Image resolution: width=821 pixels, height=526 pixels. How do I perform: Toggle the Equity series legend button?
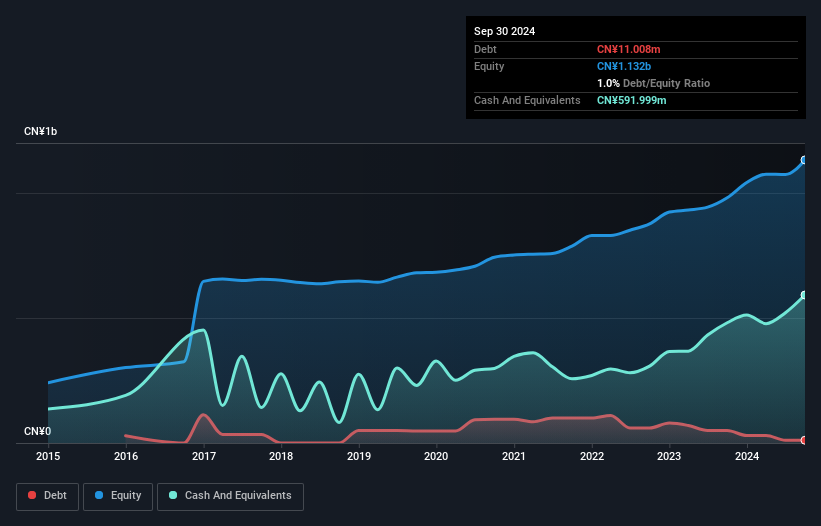tap(118, 496)
